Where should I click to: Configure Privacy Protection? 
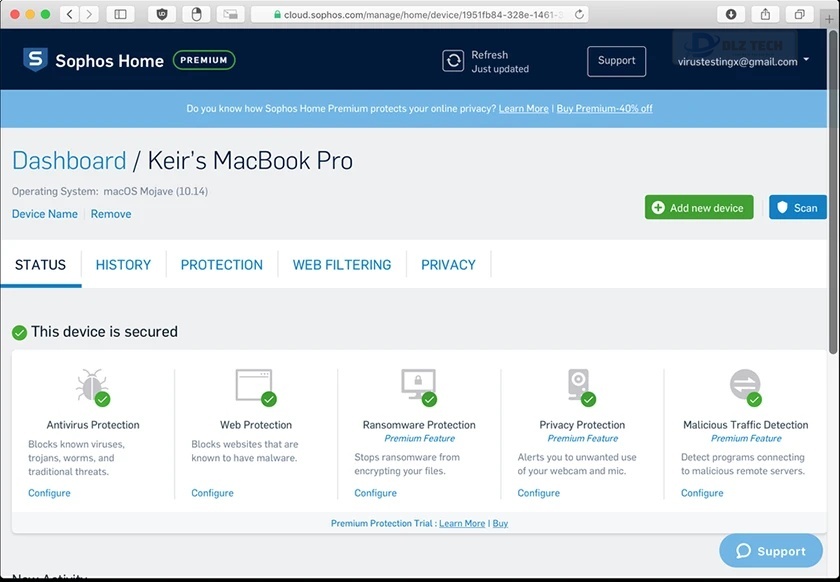(538, 493)
